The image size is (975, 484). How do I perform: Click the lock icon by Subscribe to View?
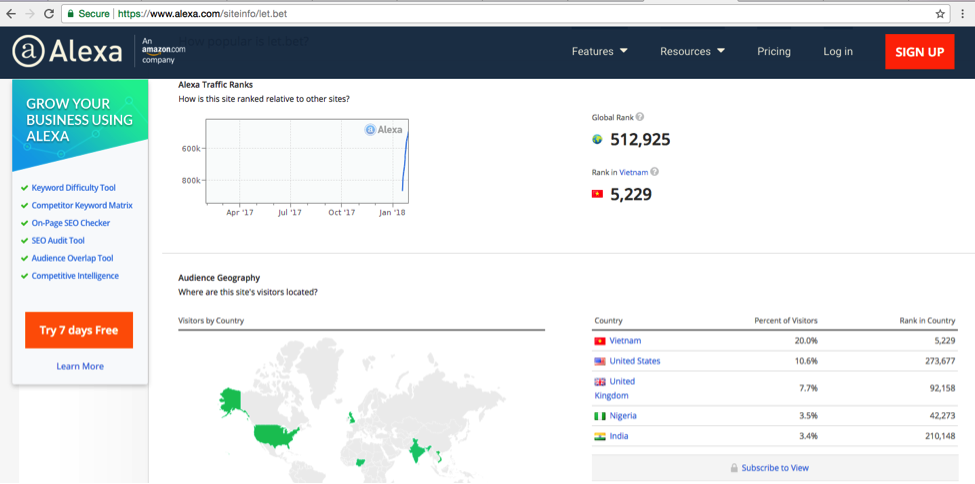click(x=734, y=468)
